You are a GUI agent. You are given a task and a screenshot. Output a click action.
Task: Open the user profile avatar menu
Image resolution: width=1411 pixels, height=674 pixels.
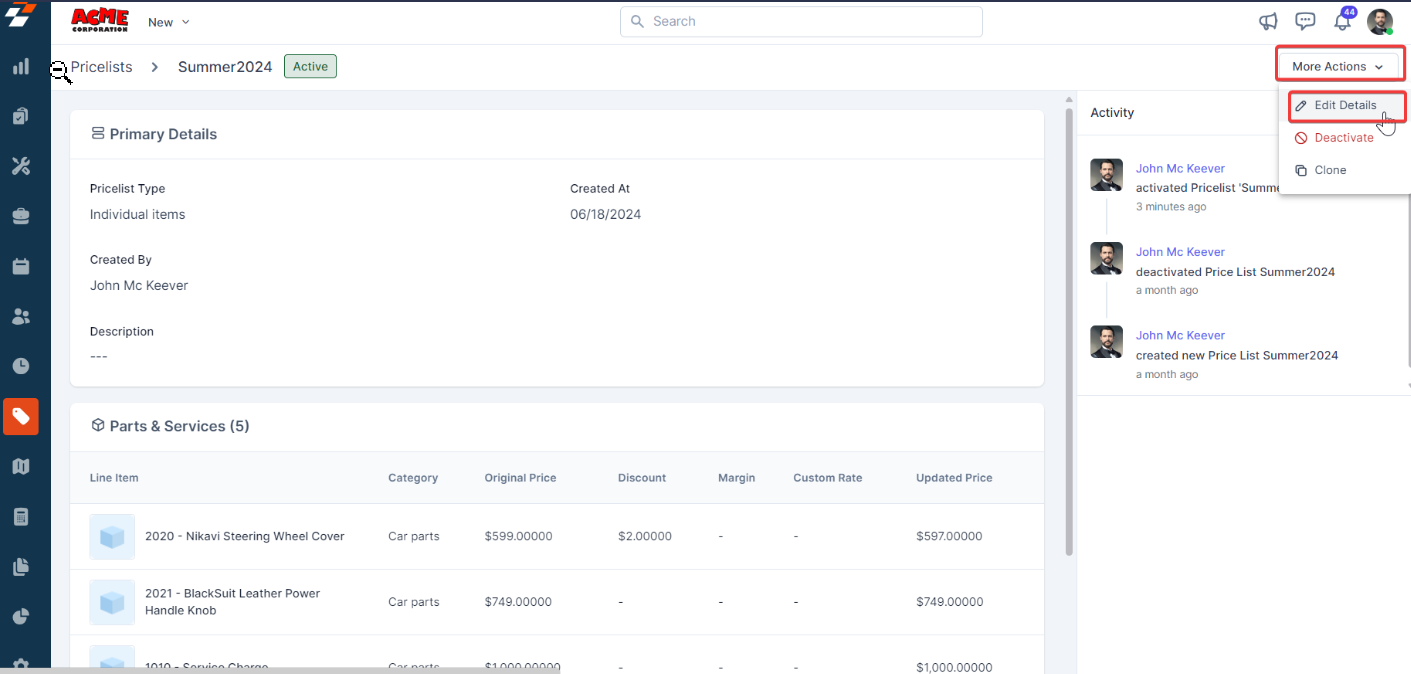[x=1380, y=22]
